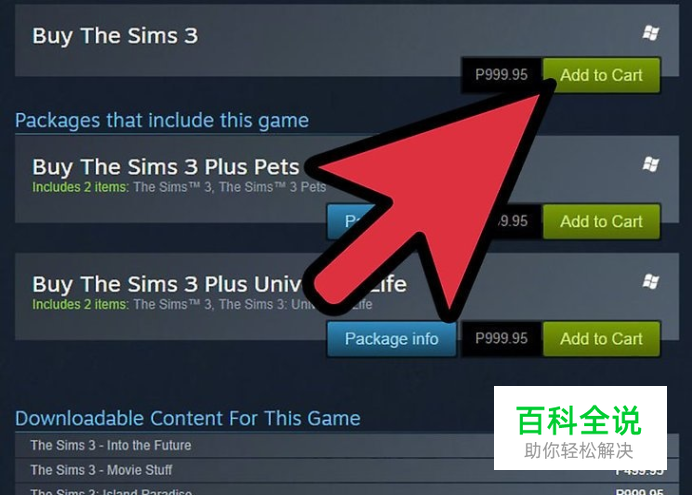Click the 百科全说 logo watermark
The height and width of the screenshot is (495, 692).
[x=580, y=428]
